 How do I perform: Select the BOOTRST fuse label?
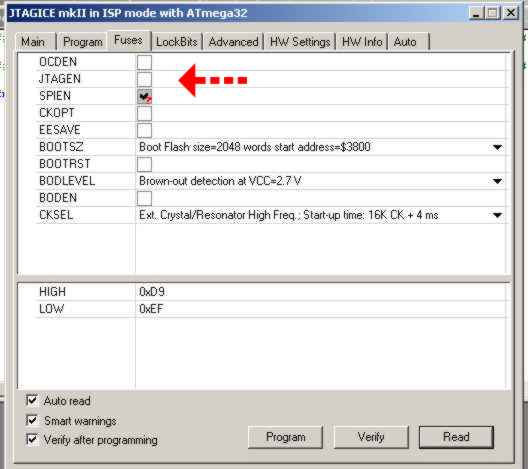[x=65, y=164]
